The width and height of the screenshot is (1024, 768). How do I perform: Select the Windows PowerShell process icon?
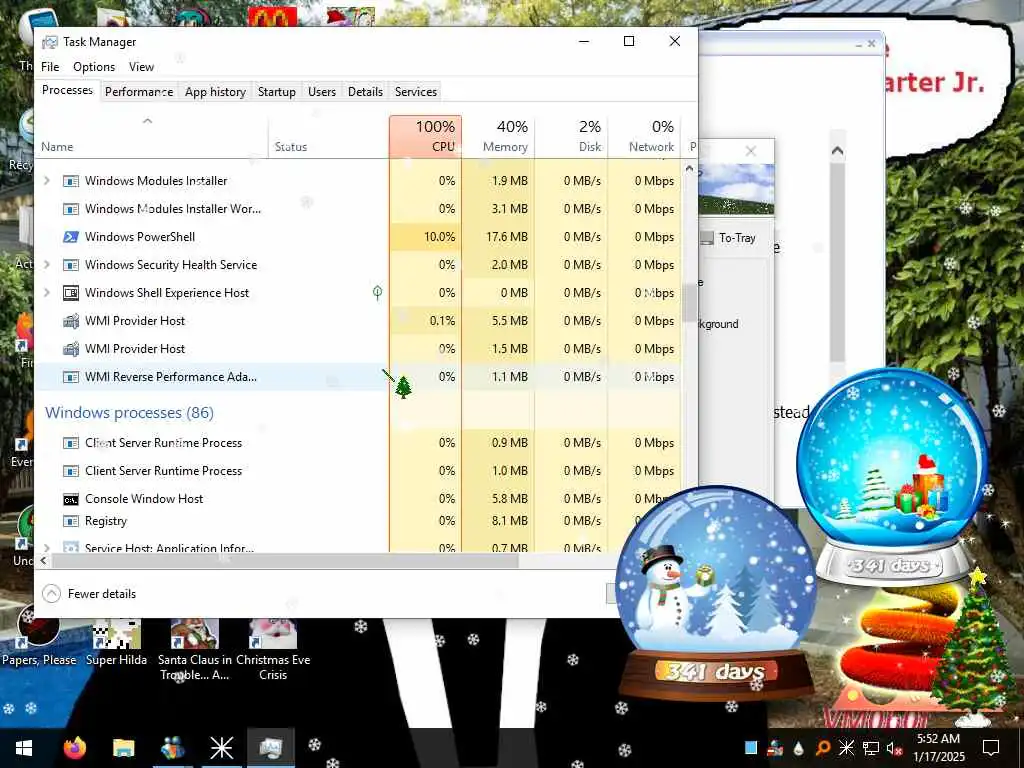pyautogui.click(x=71, y=236)
